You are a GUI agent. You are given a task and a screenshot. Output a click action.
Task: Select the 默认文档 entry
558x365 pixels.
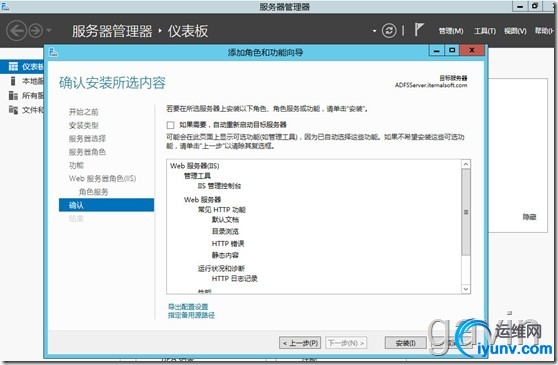tap(225, 219)
